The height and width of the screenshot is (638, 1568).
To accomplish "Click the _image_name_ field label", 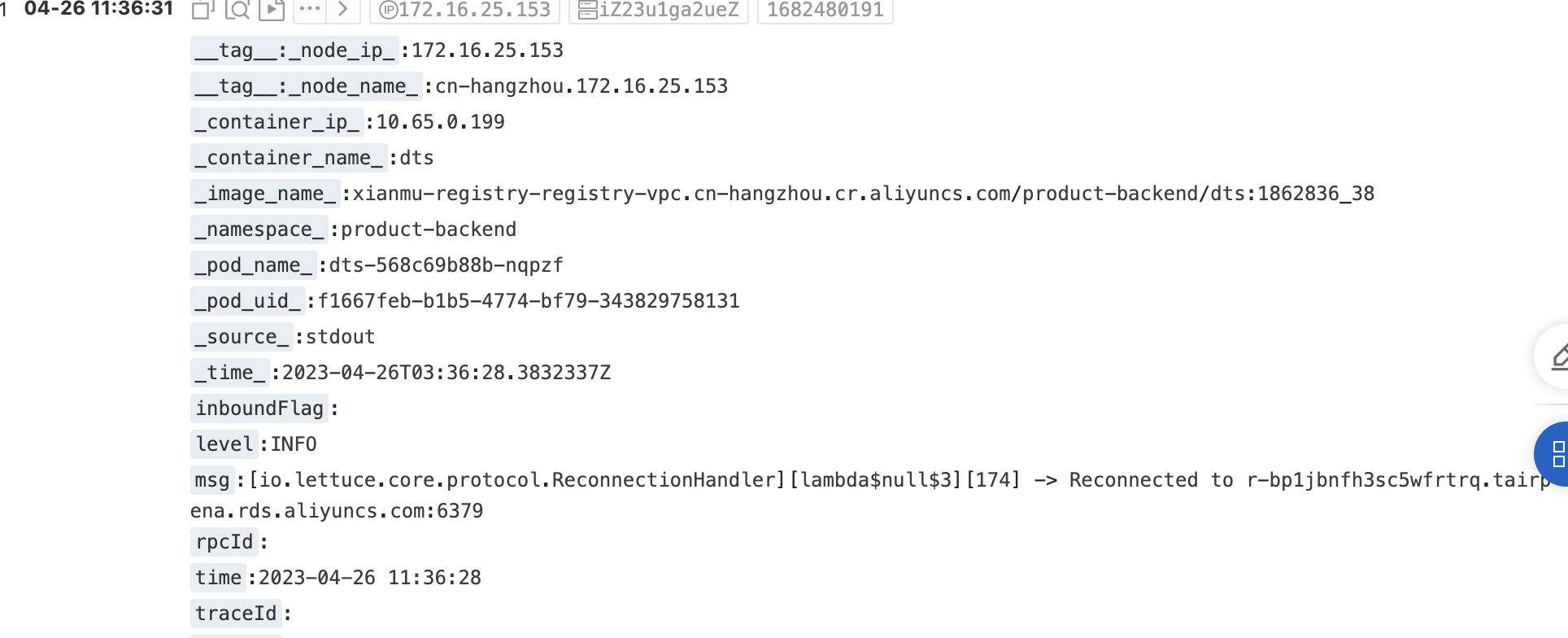I will pos(265,194).
